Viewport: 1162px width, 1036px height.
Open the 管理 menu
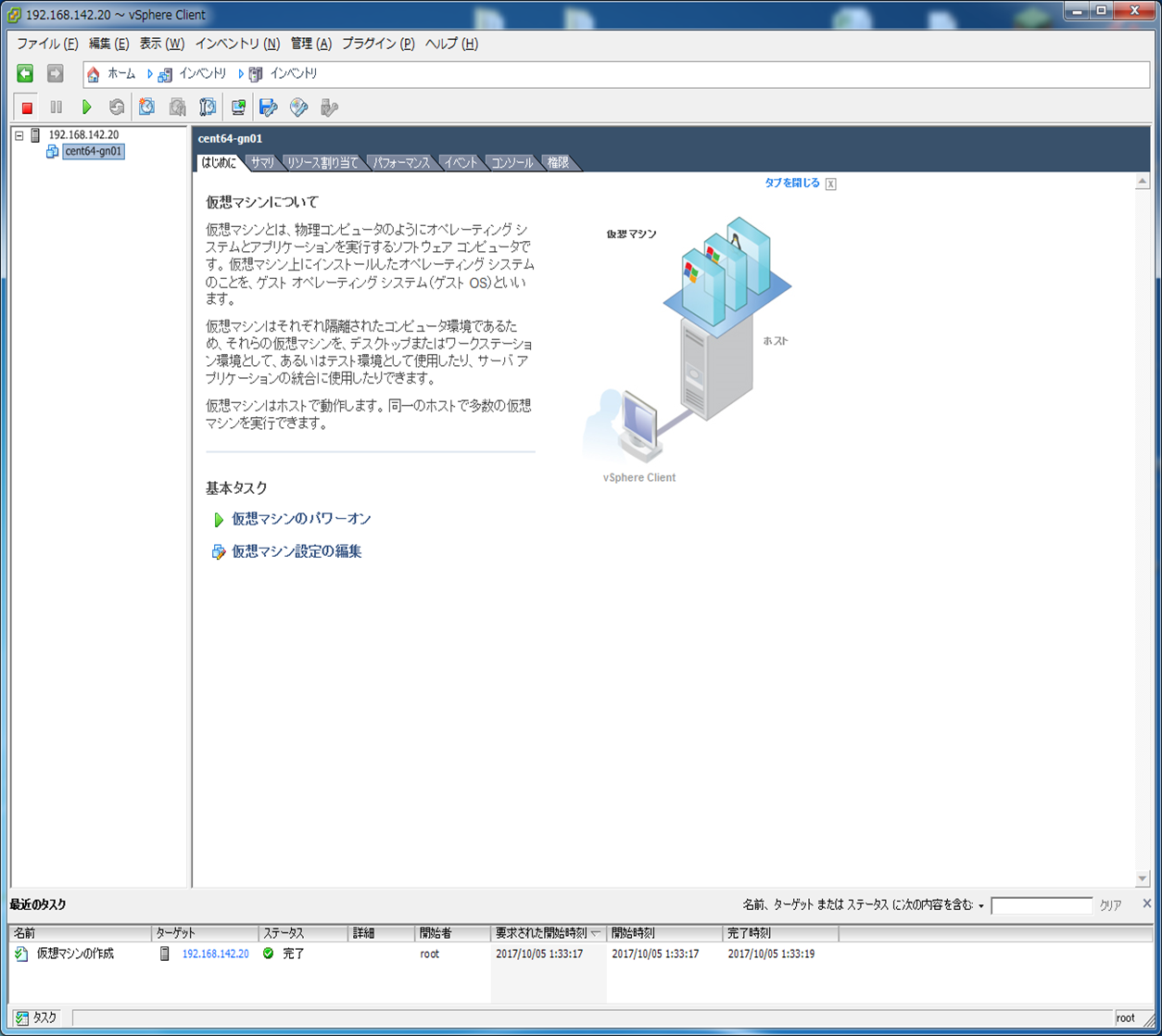(310, 44)
